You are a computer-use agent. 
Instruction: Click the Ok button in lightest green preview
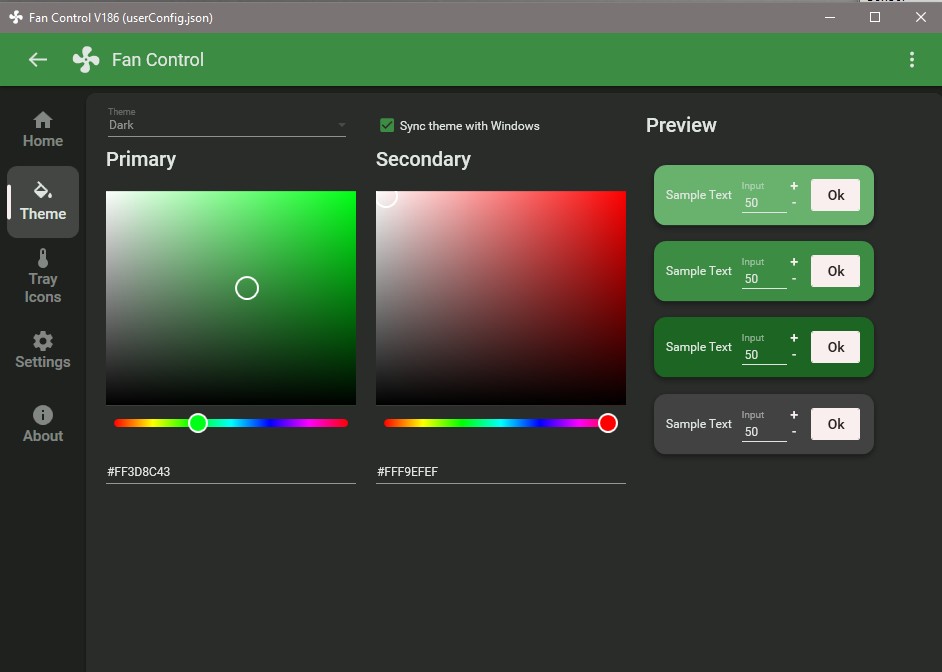pos(835,195)
